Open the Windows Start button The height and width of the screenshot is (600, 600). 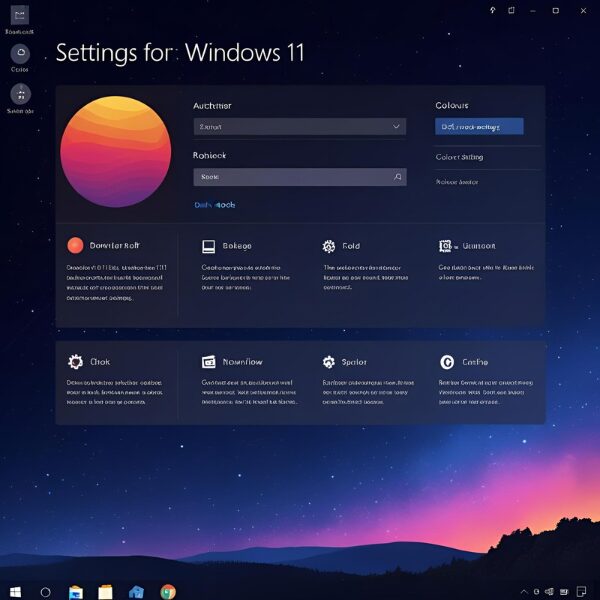pos(15,592)
